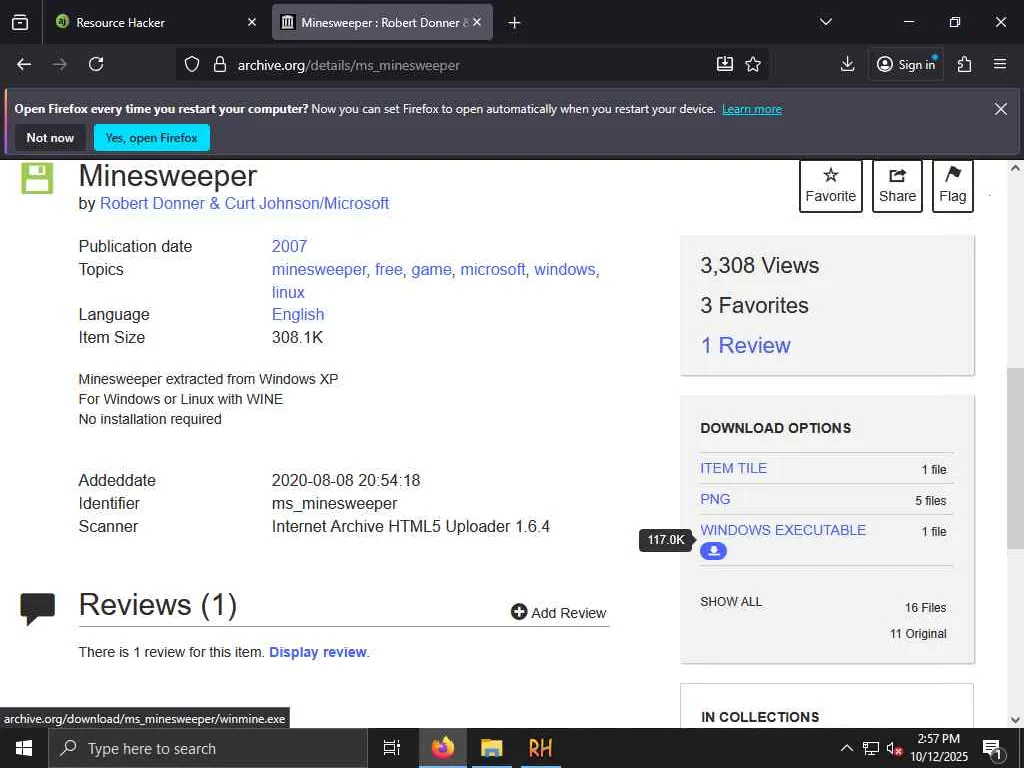This screenshot has width=1024, height=768.
Task: Click the Display review link
Action: click(317, 652)
